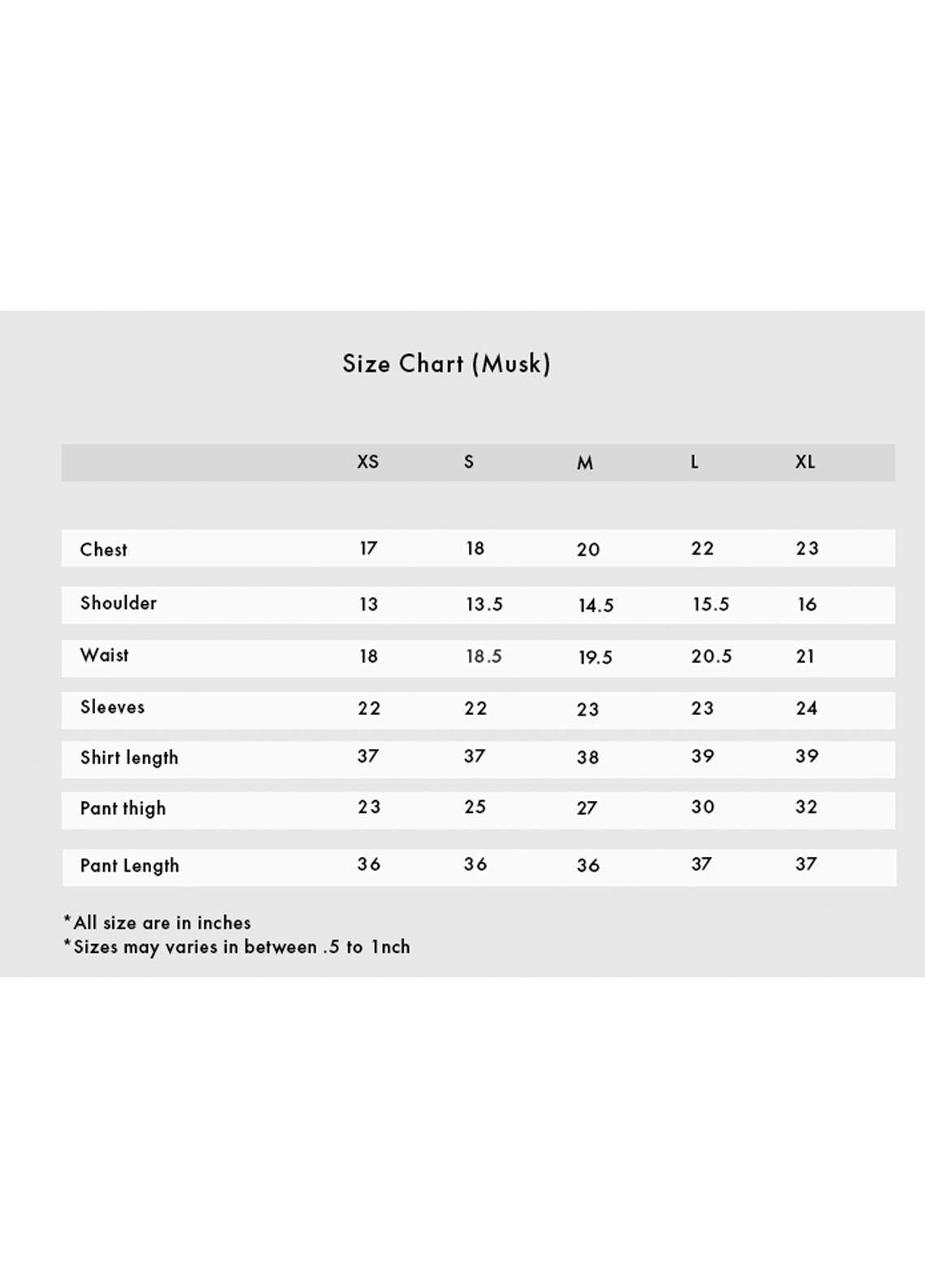This screenshot has width=925, height=1288.
Task: Select the XS column header
Action: point(367,462)
